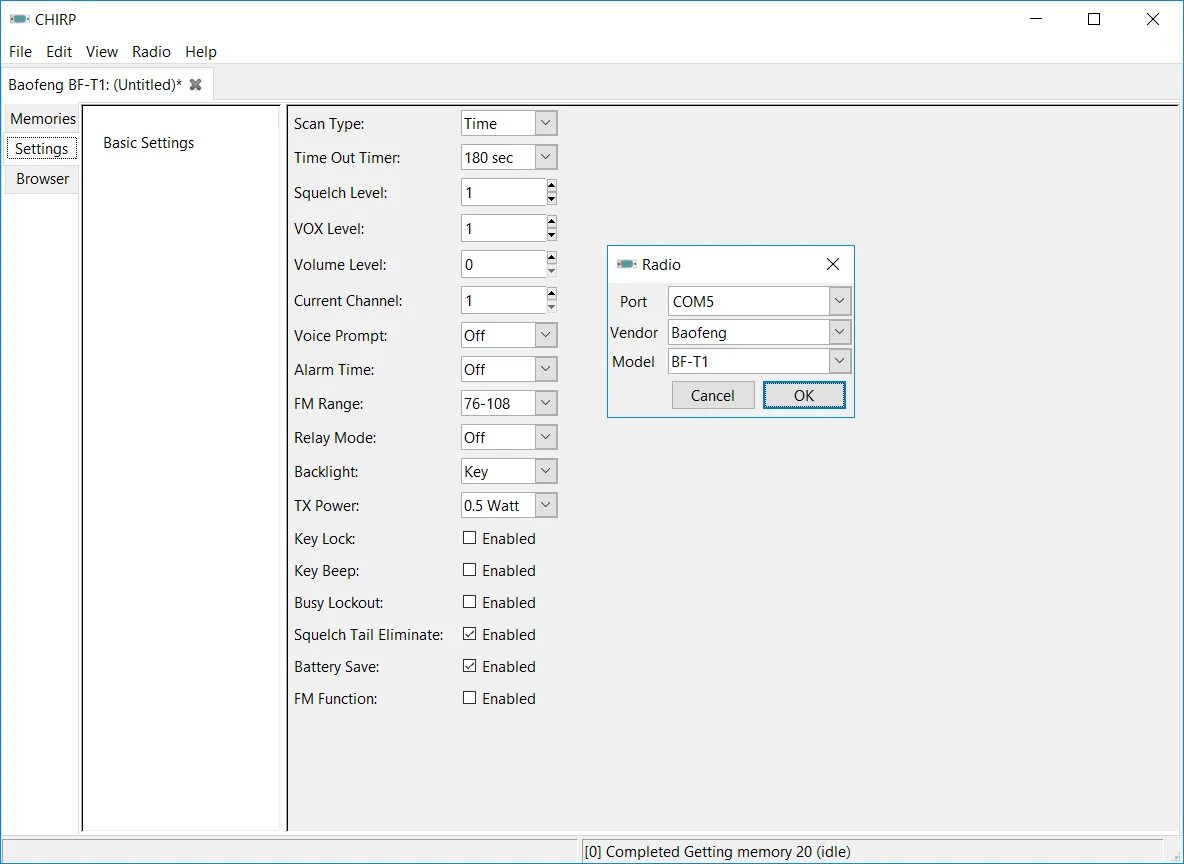Switch to the Memories tab
This screenshot has height=864, width=1184.
coord(43,119)
